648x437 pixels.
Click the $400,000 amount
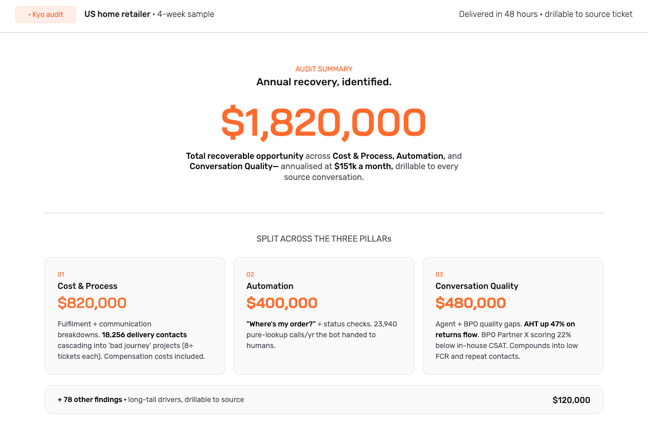tap(282, 303)
